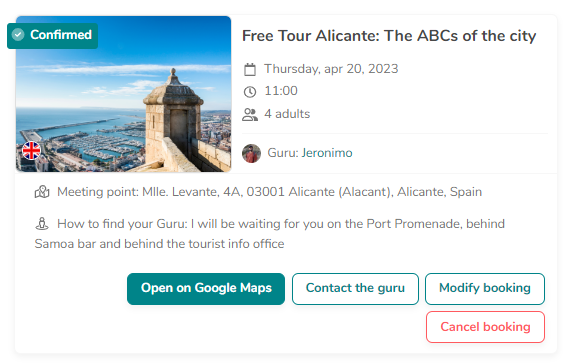Cancel the booking
The height and width of the screenshot is (363, 563).
click(485, 327)
